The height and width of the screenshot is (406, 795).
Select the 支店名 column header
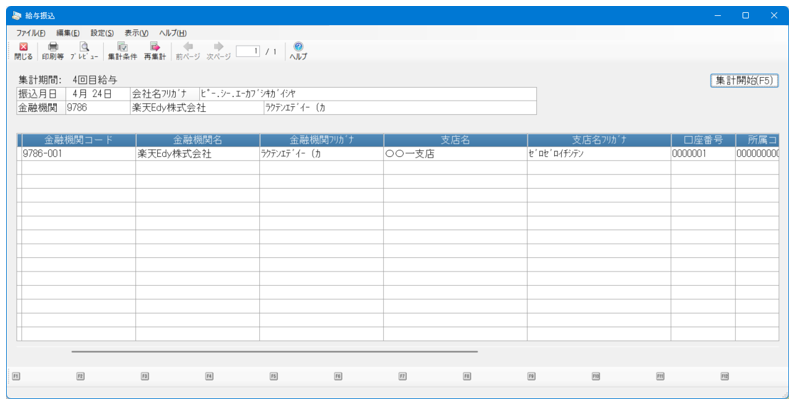[455, 140]
